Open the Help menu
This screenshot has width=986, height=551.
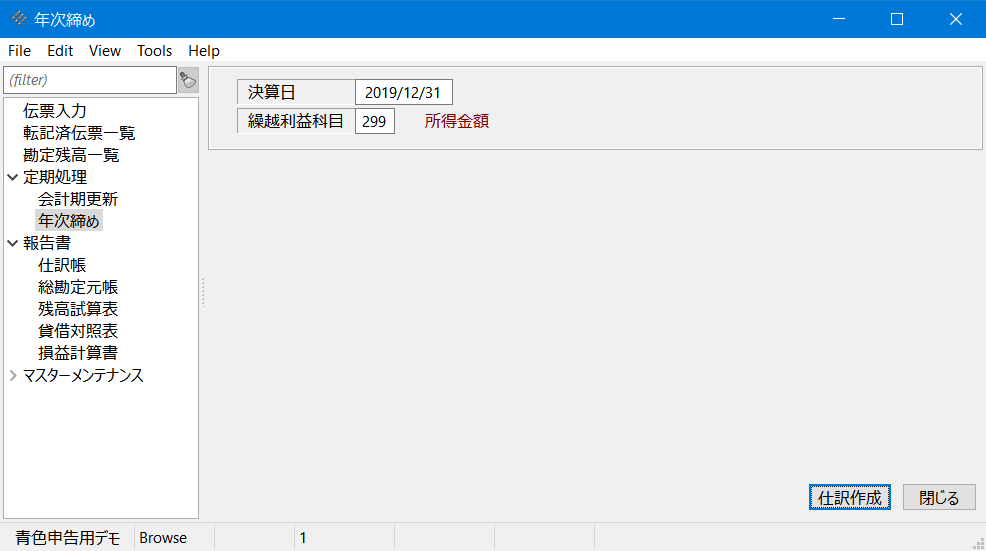point(204,51)
